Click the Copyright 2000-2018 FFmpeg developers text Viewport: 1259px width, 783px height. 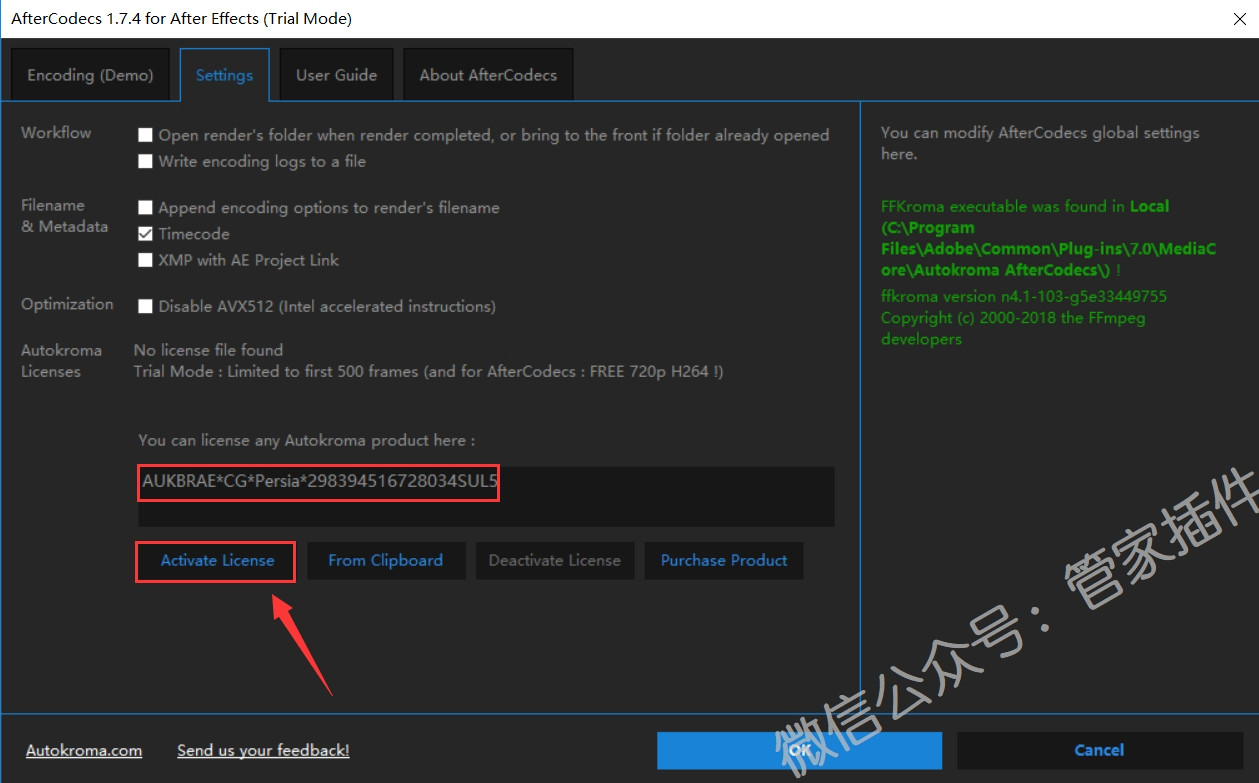pyautogui.click(x=1013, y=328)
